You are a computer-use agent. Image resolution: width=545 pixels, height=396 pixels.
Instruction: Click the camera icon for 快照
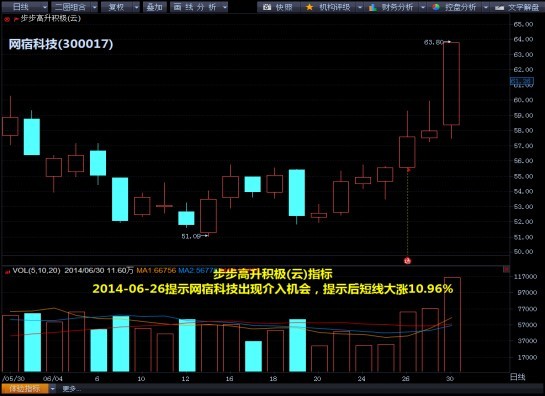click(x=267, y=7)
